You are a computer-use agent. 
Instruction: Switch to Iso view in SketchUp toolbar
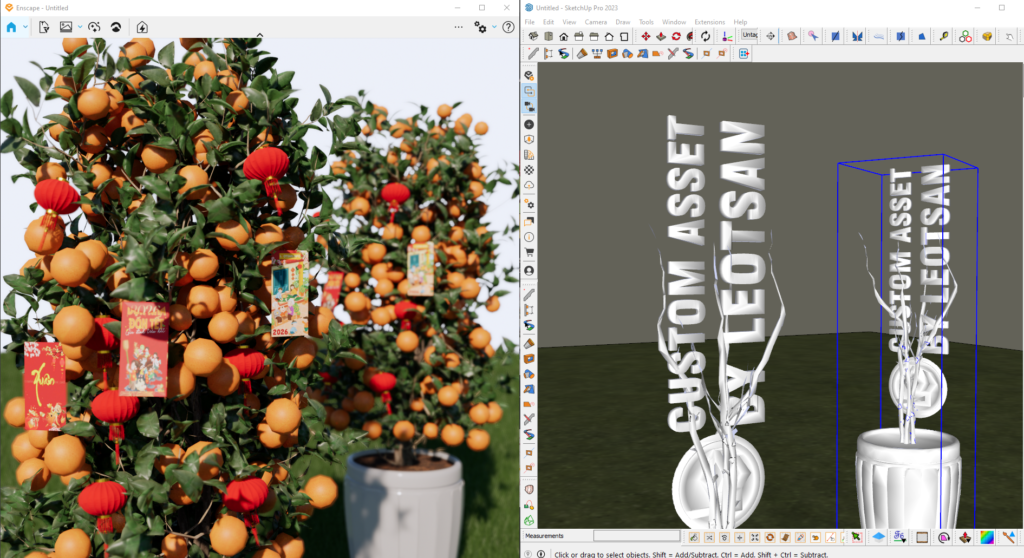[534, 37]
